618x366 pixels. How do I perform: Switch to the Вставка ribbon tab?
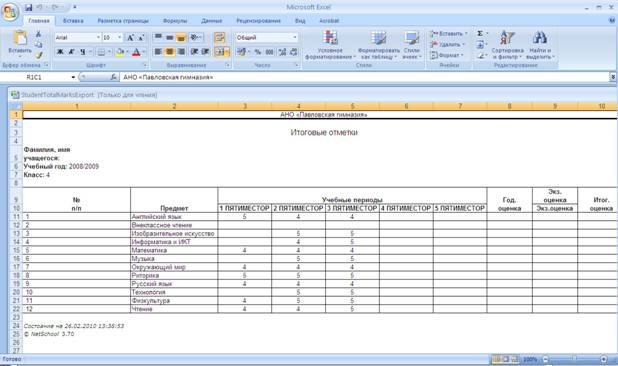(73, 20)
